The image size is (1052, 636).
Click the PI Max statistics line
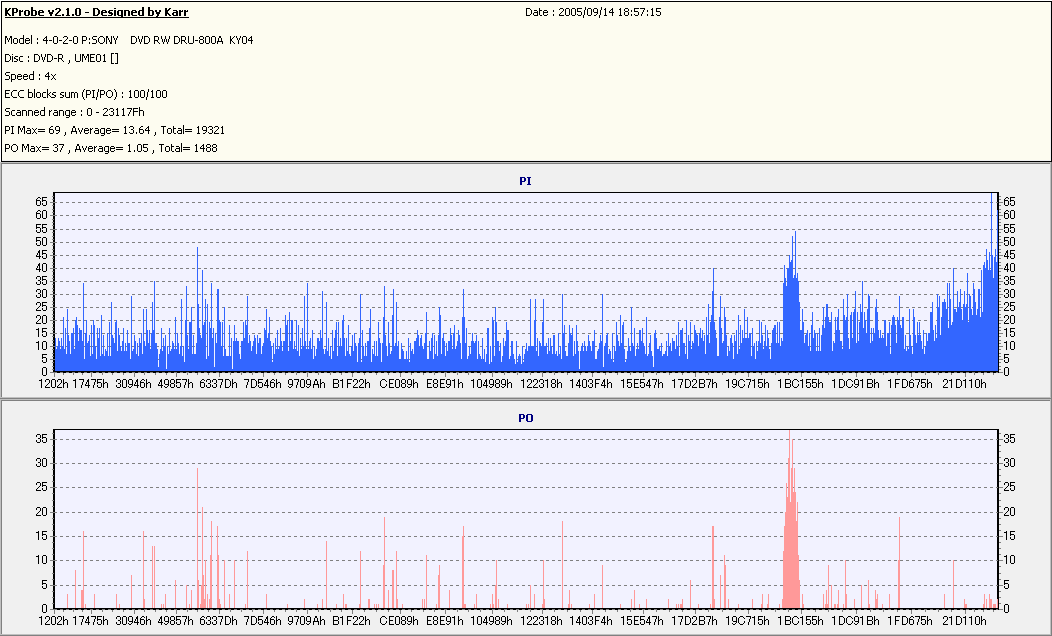pyautogui.click(x=115, y=130)
